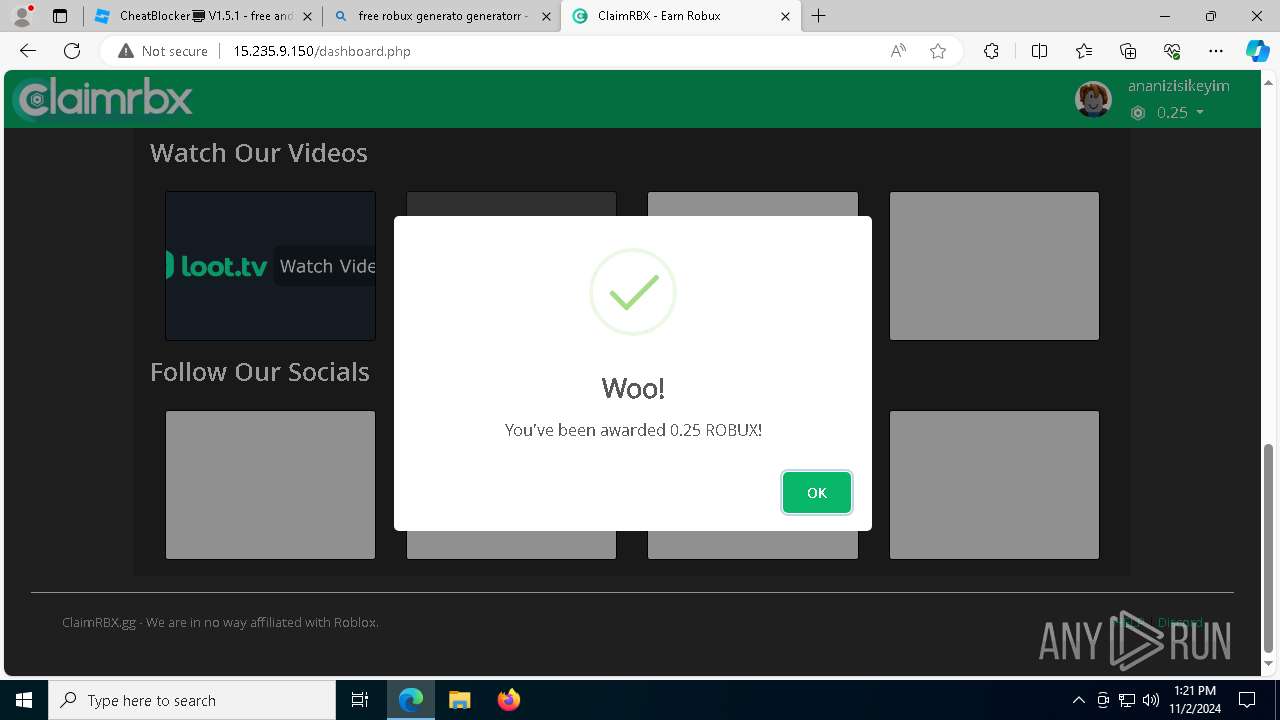Image resolution: width=1280 pixels, height=720 pixels.
Task: Click the taskbar search box
Action: point(192,700)
